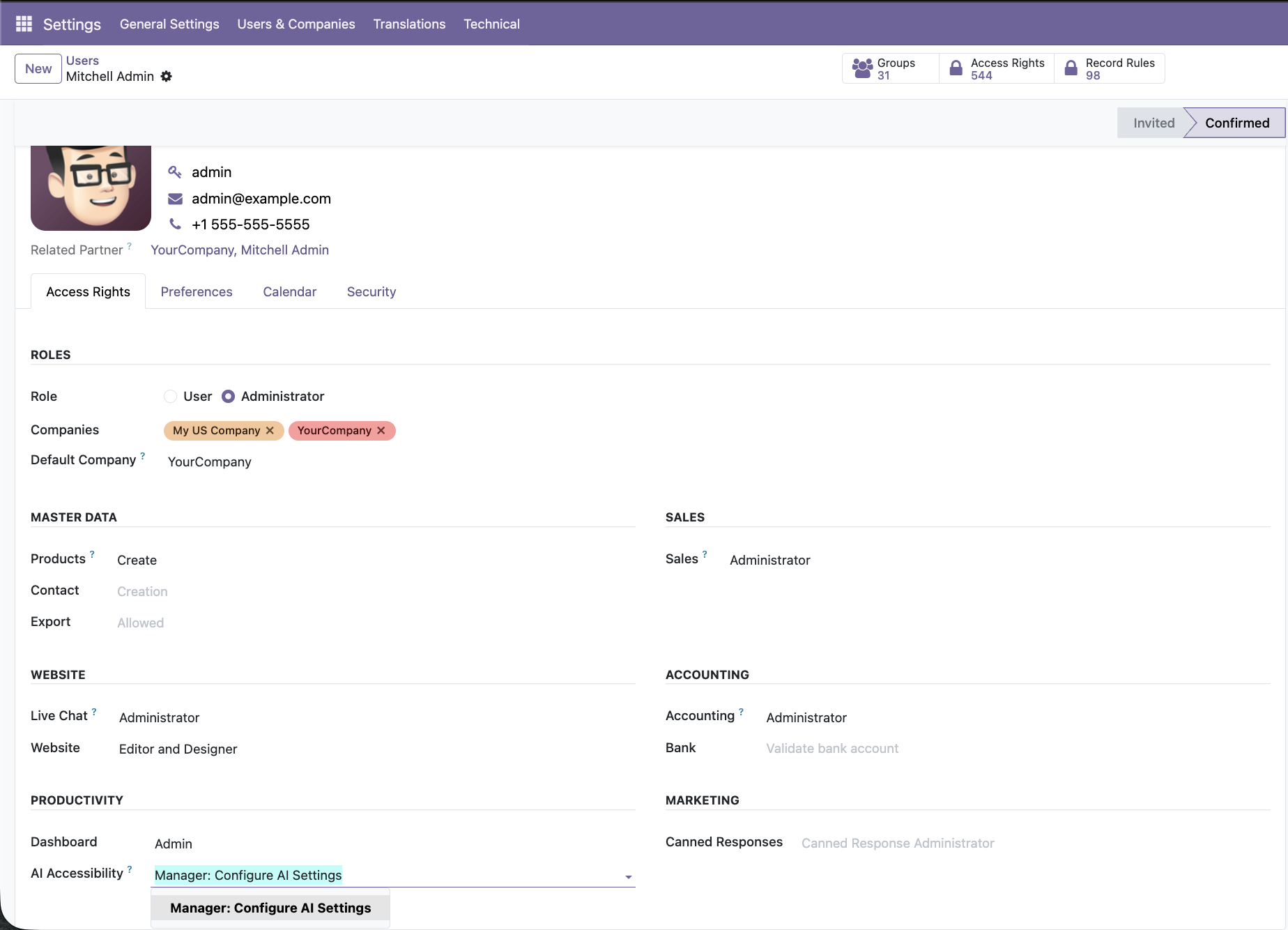
Task: Choose Manager: Configure AI Settings option
Action: pos(270,908)
